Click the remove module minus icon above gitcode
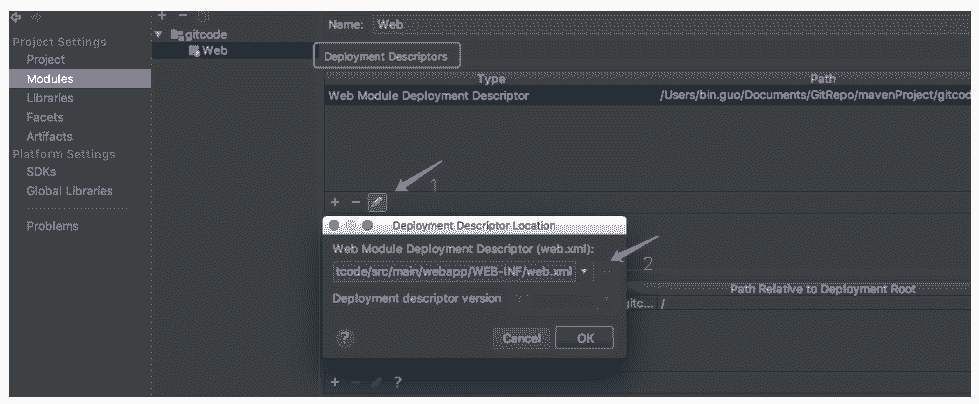 pyautogui.click(x=181, y=16)
